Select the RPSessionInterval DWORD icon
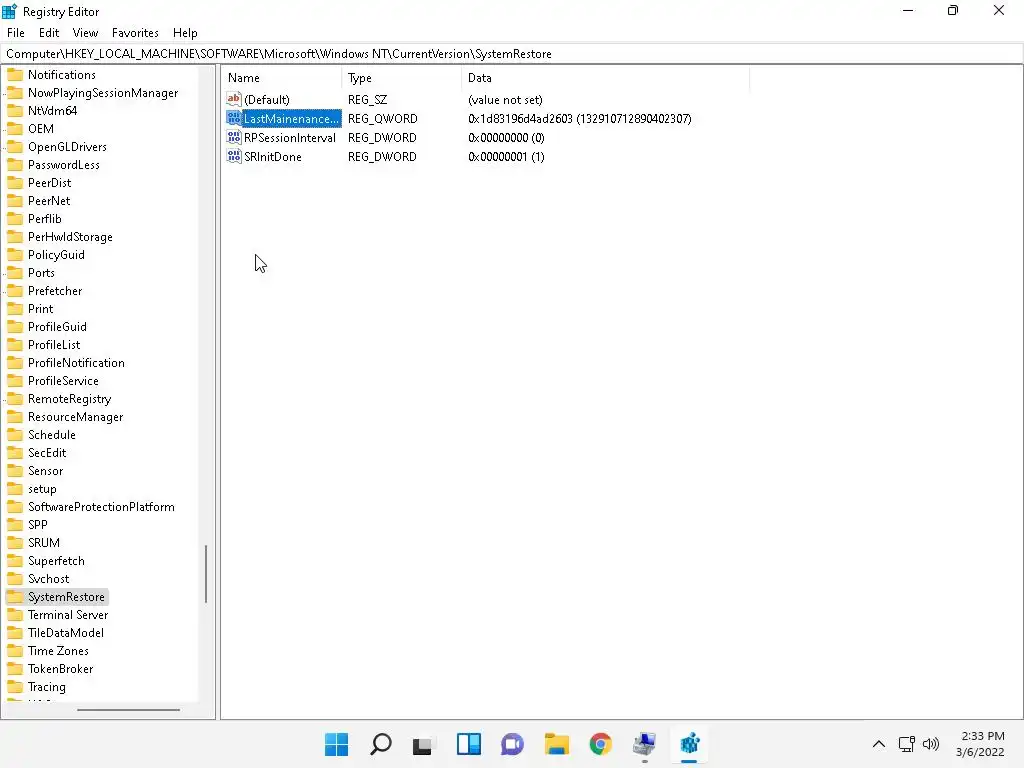Viewport: 1024px width, 768px height. (234, 137)
